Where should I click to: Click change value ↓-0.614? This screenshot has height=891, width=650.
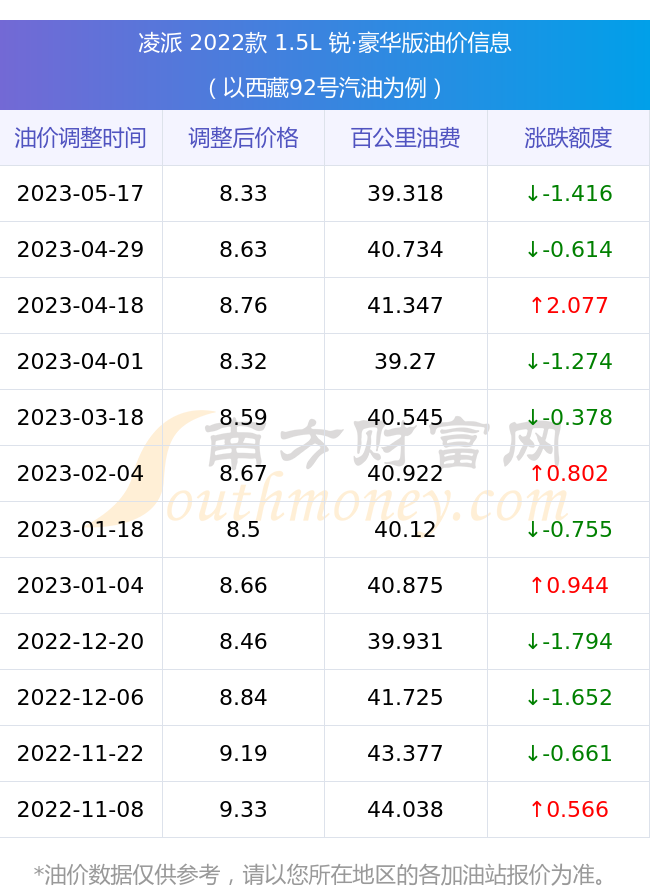coord(569,249)
